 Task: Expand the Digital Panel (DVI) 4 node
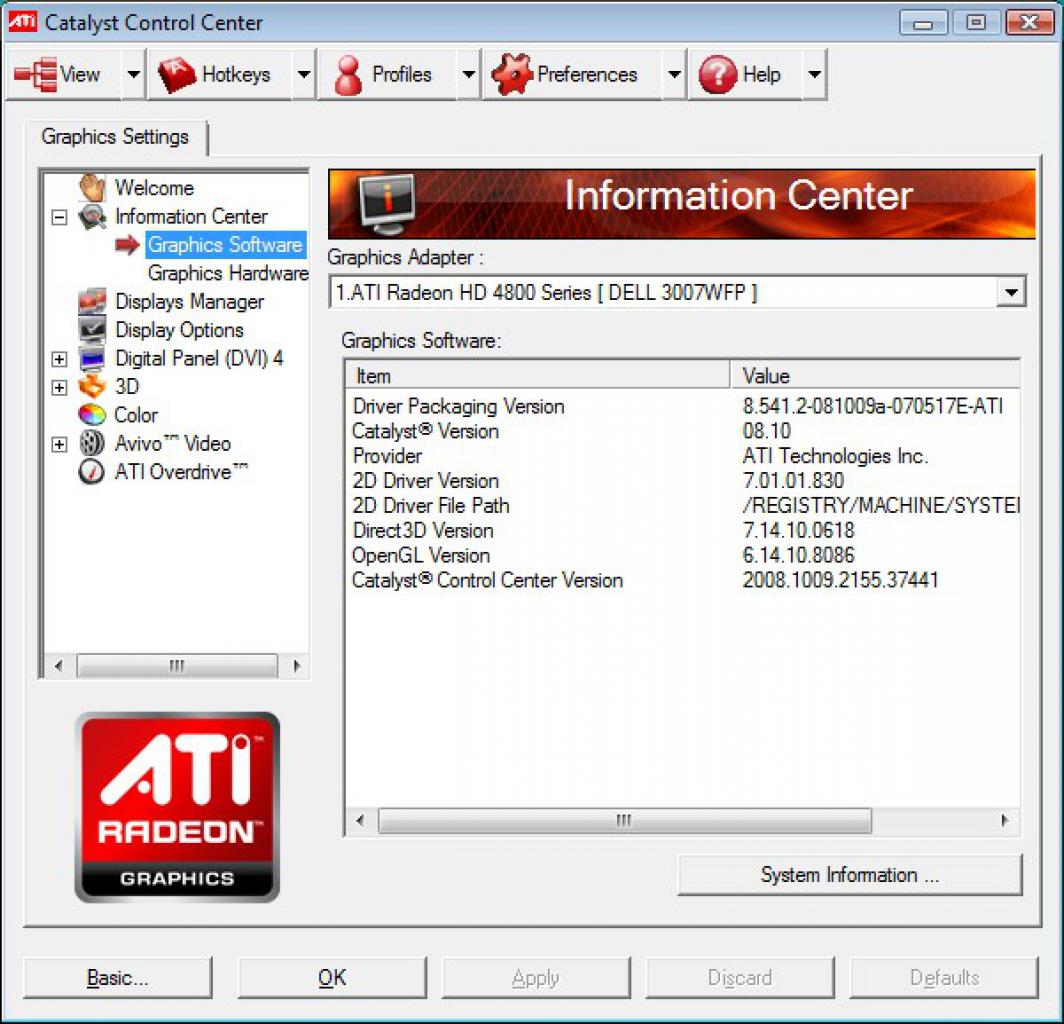click(x=60, y=359)
